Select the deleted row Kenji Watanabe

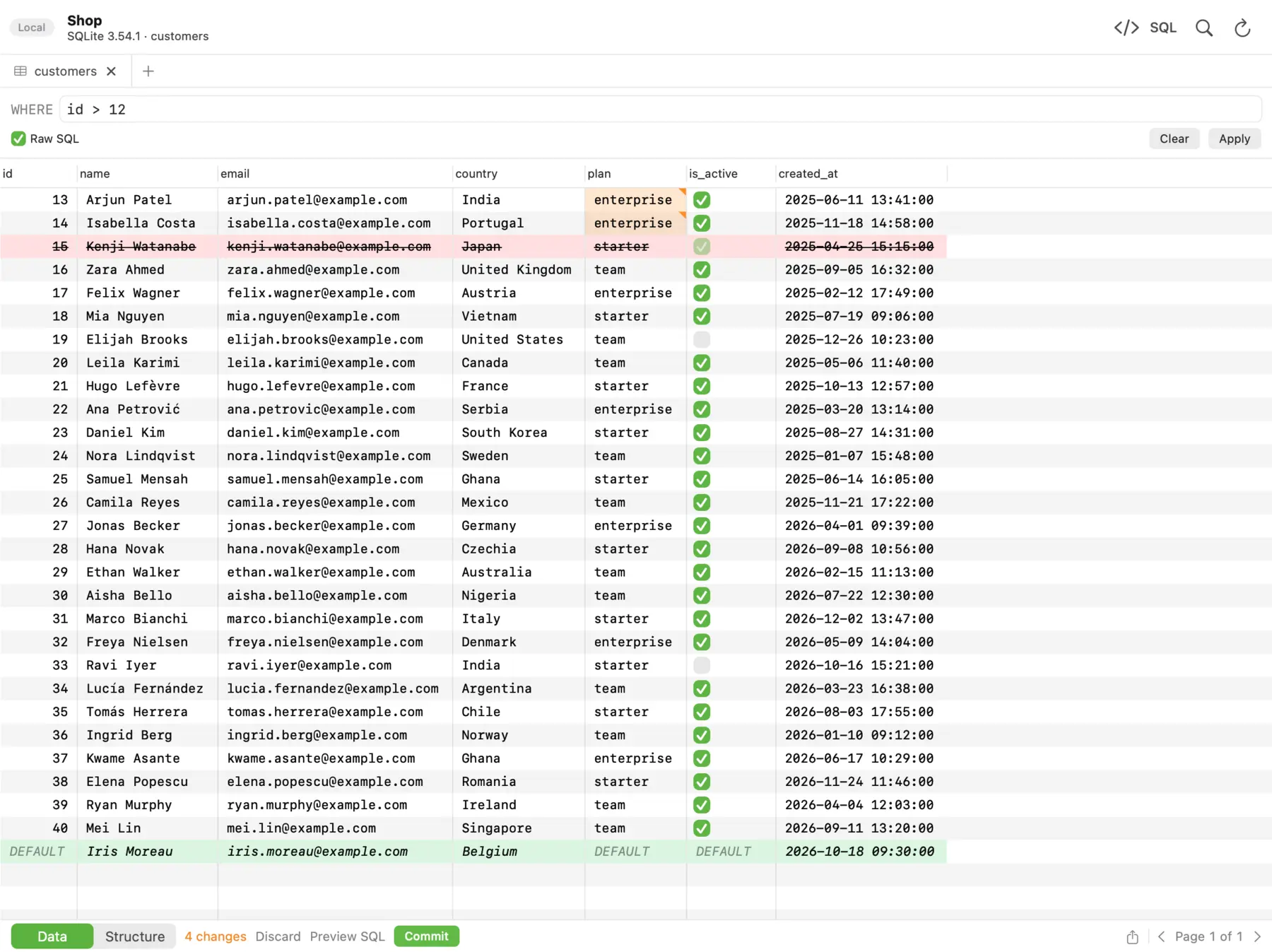coord(473,247)
